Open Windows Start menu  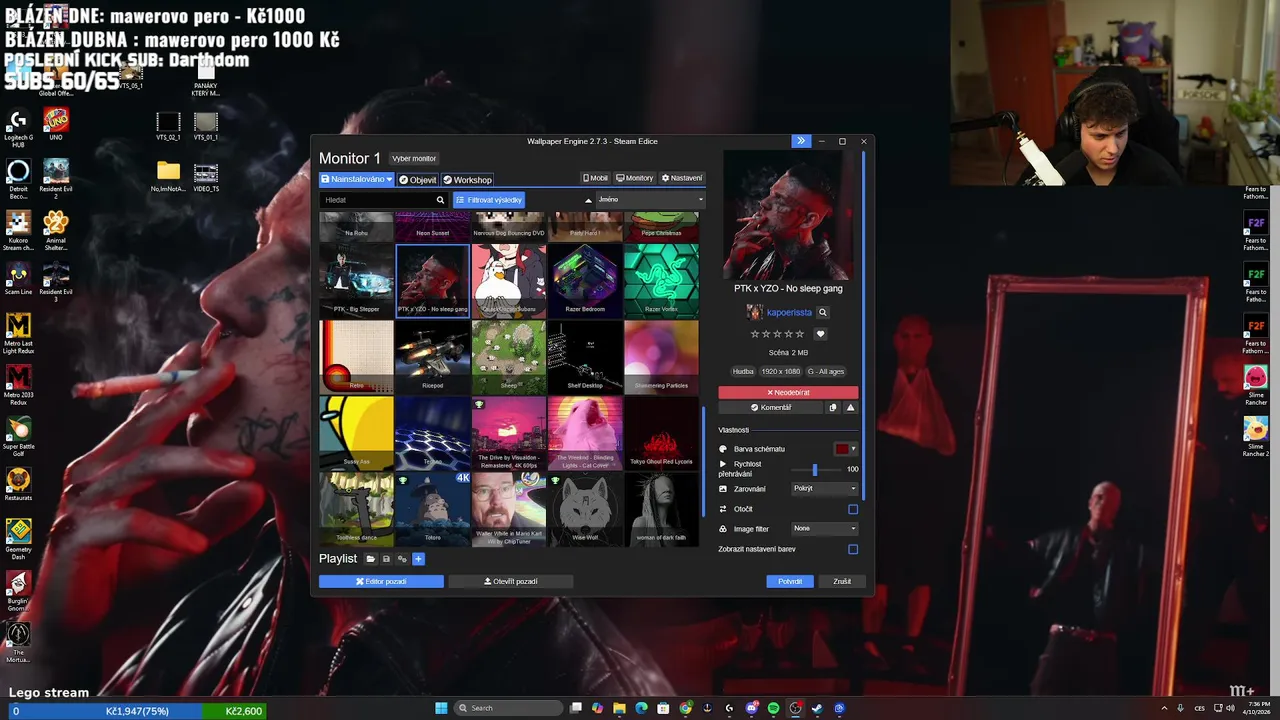tap(441, 708)
